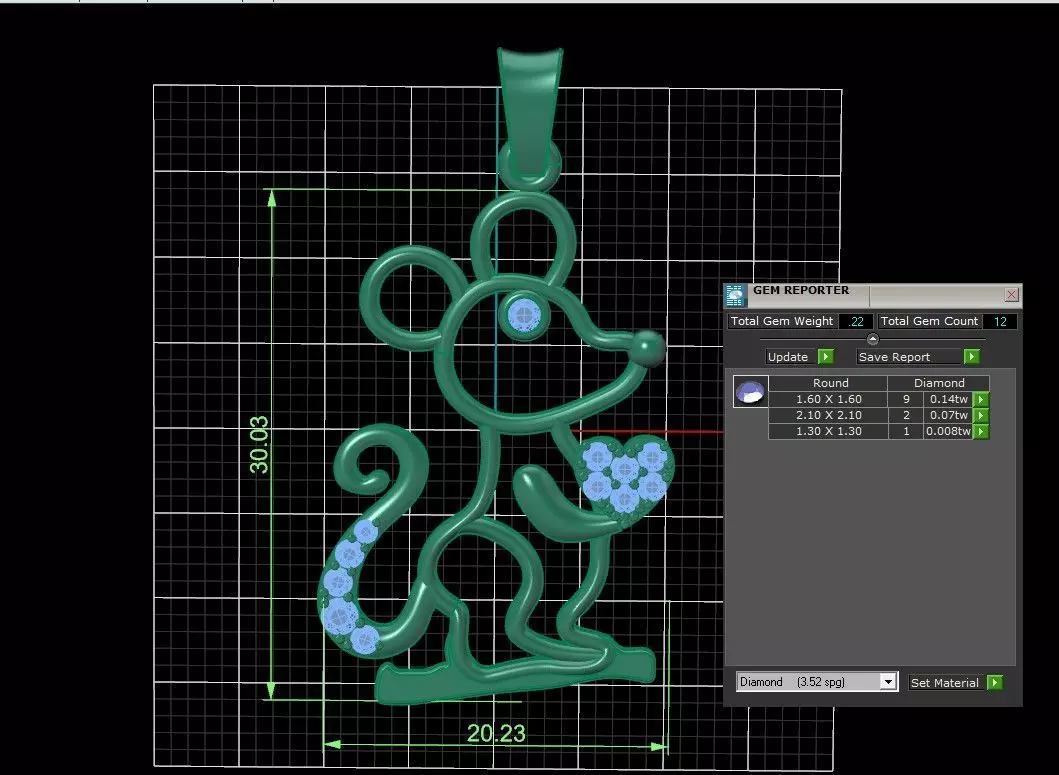
Task: Click the Update label
Action: click(x=787, y=357)
